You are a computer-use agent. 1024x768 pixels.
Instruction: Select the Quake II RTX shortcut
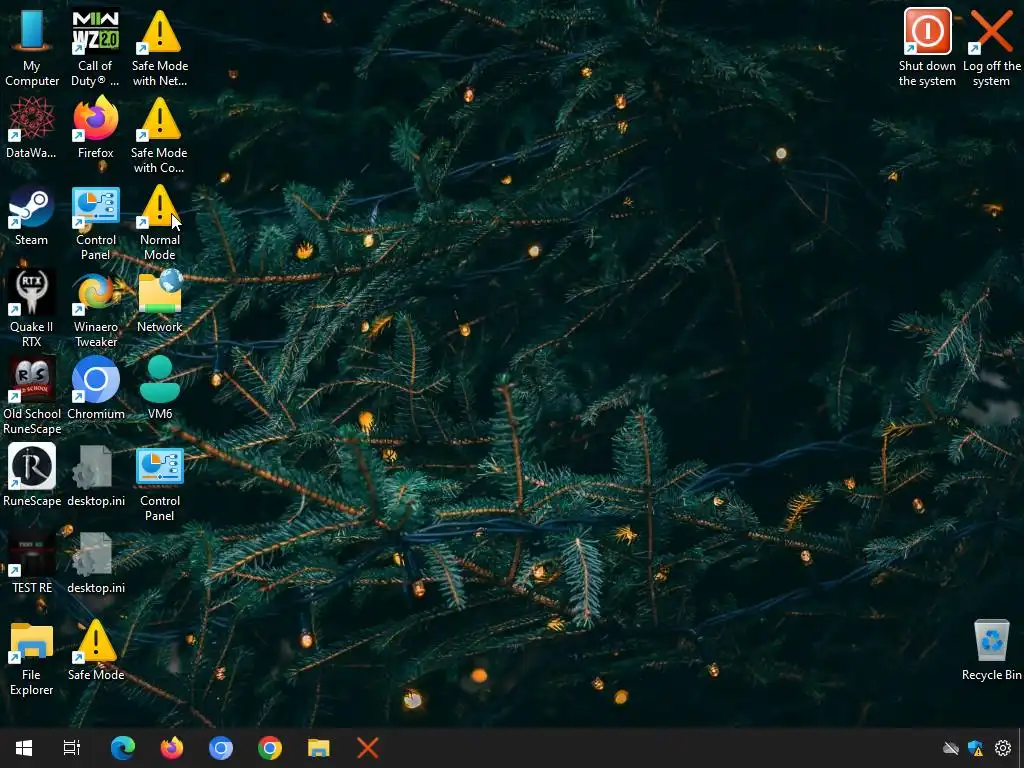31,309
